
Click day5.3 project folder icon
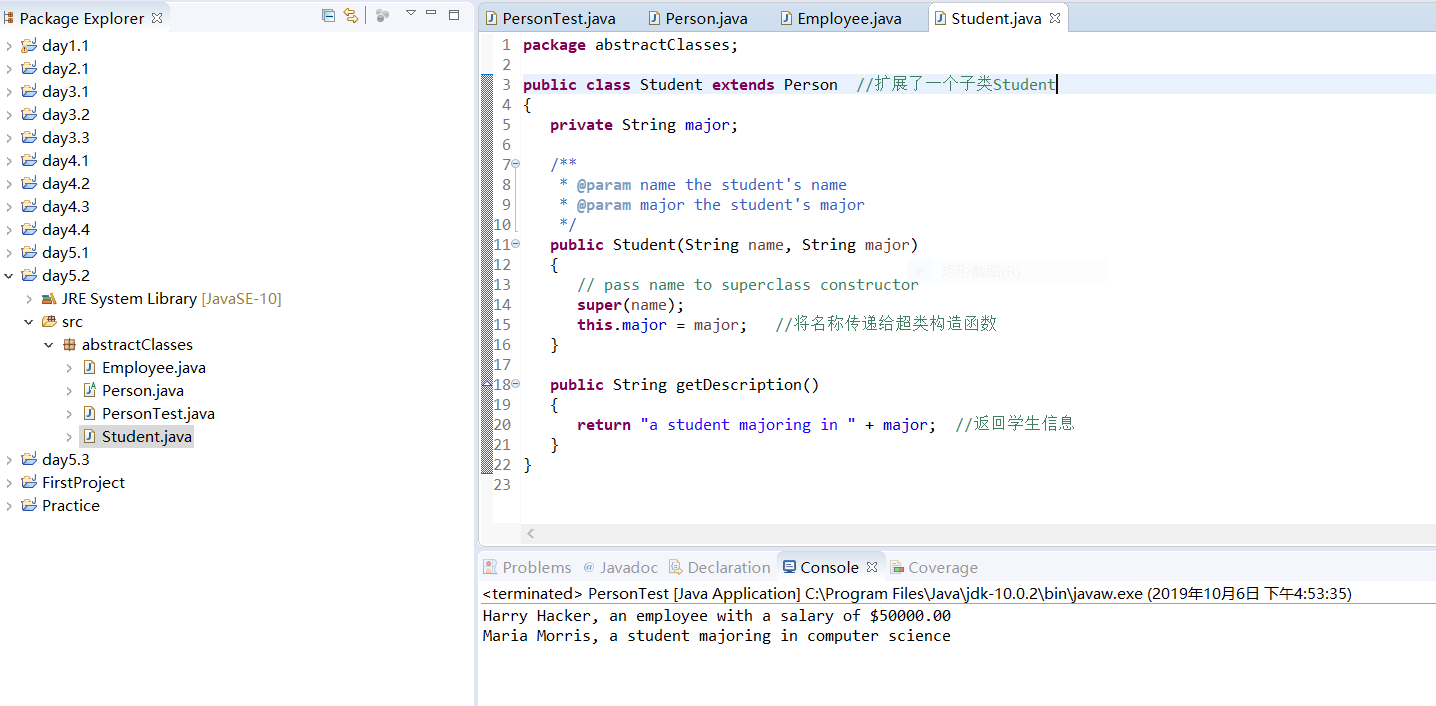tap(28, 459)
